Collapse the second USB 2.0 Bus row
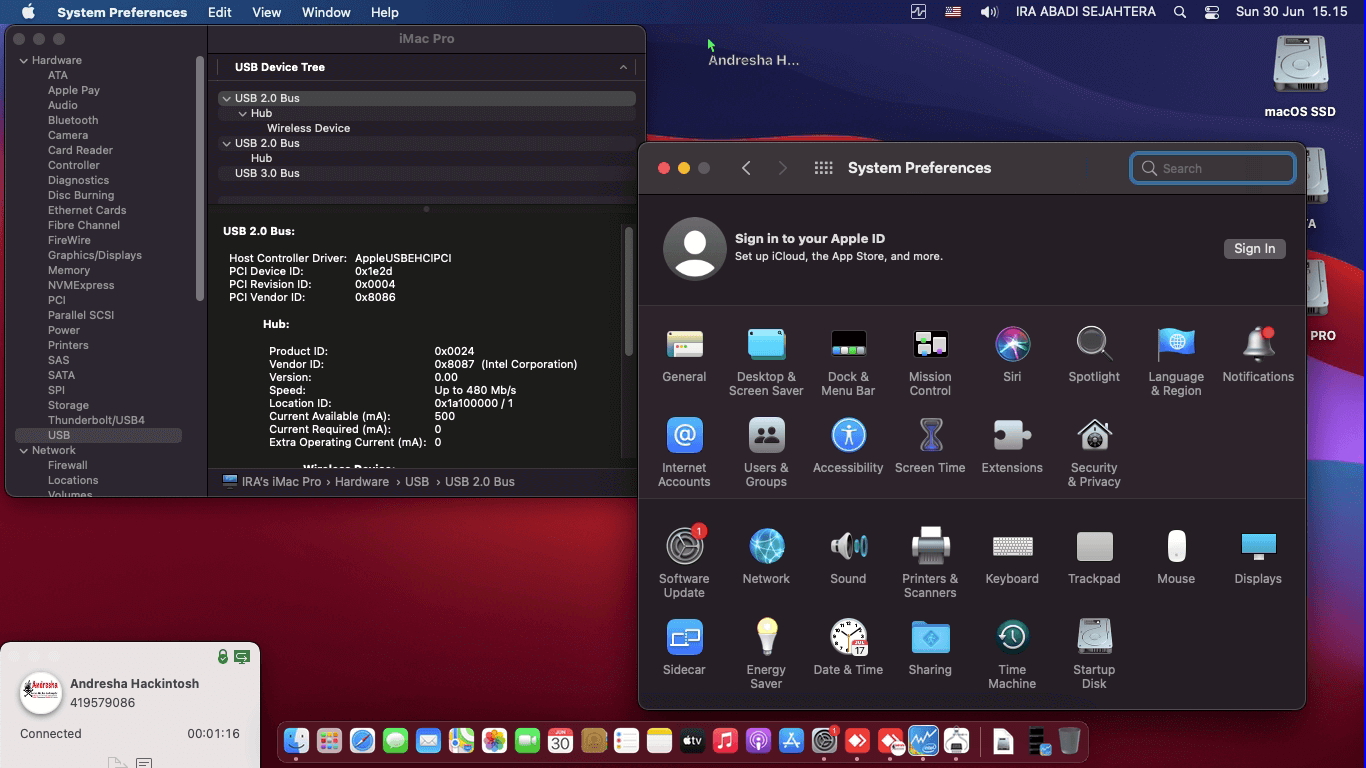This screenshot has height=768, width=1366. coord(226,143)
